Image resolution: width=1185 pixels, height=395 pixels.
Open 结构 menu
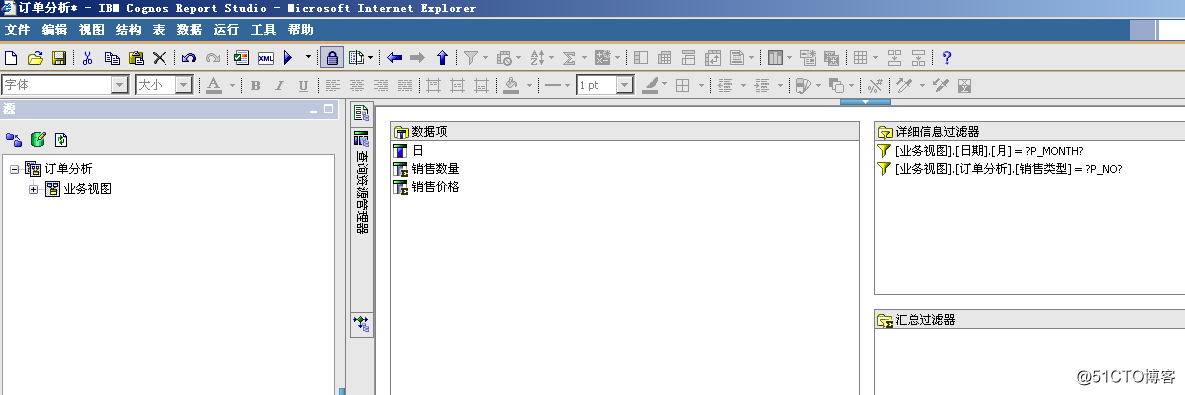tap(128, 30)
